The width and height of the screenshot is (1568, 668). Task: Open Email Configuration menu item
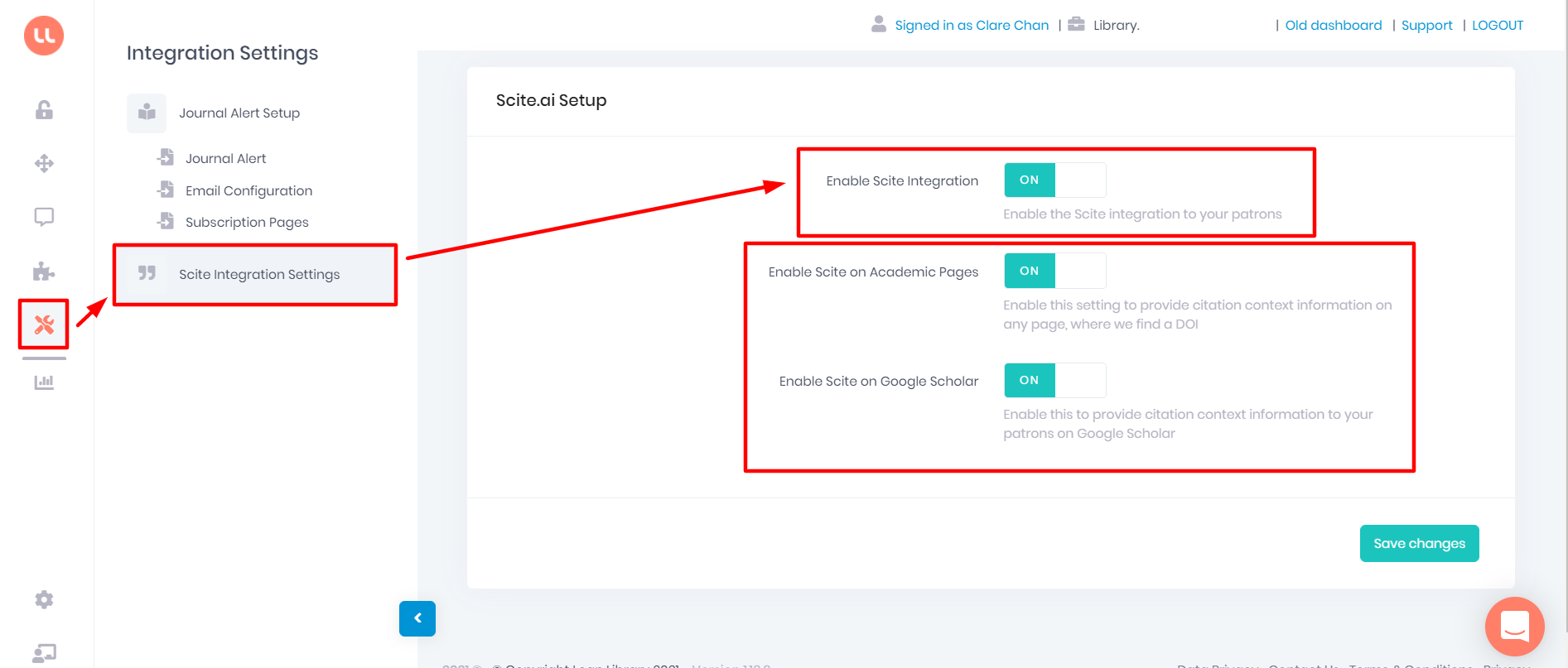pyautogui.click(x=248, y=190)
